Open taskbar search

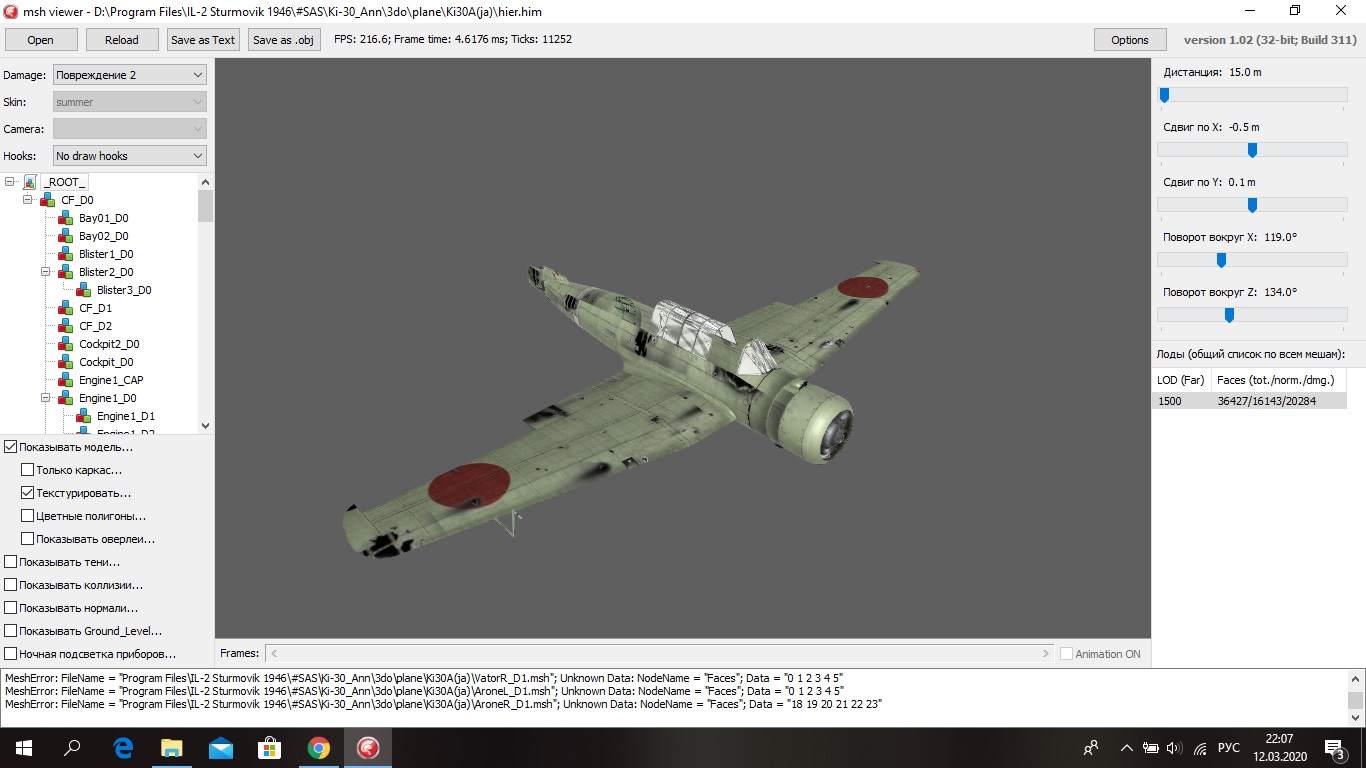(72, 748)
